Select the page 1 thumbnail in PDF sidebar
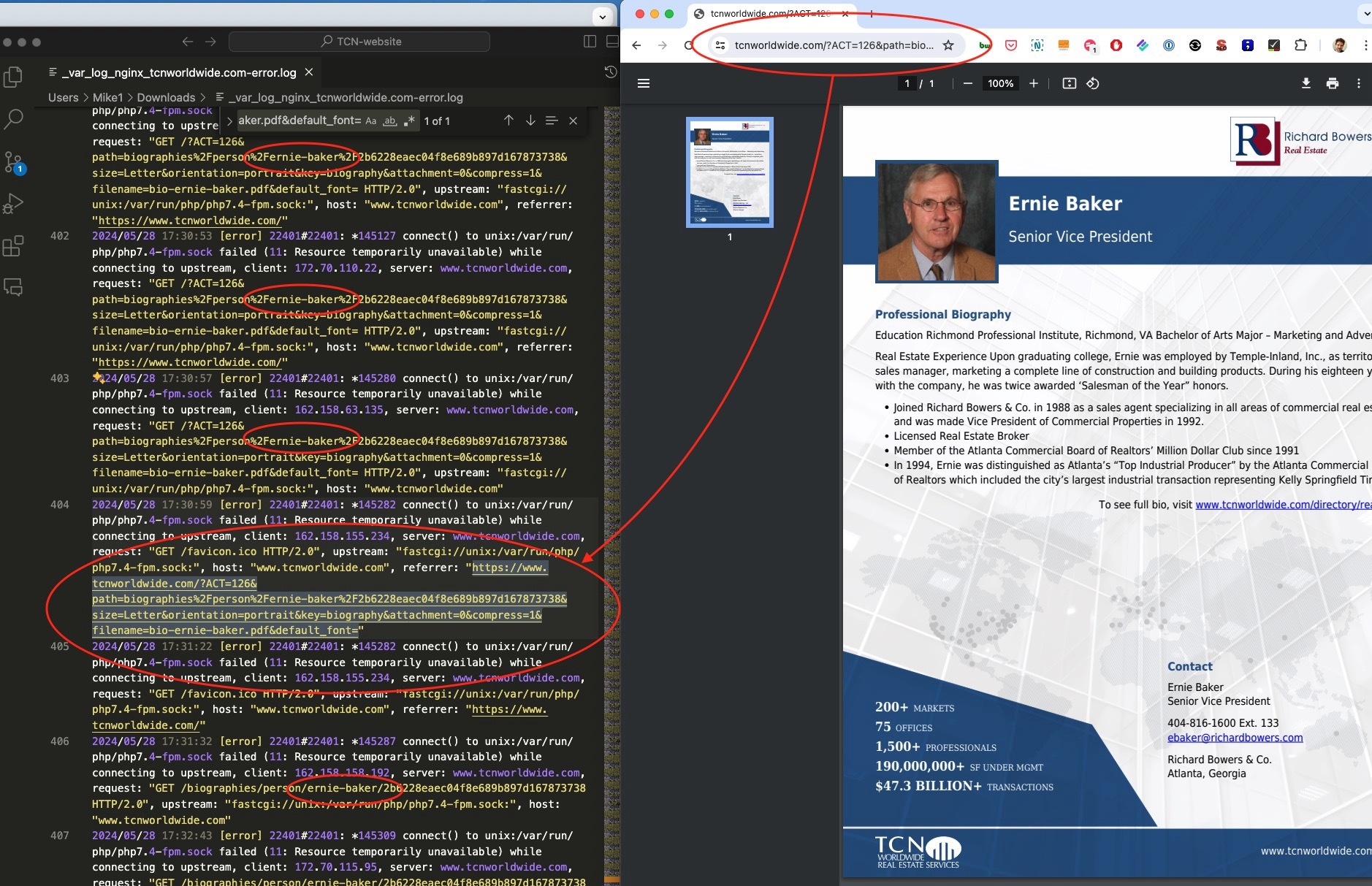The image size is (1372, 886). 730,172
